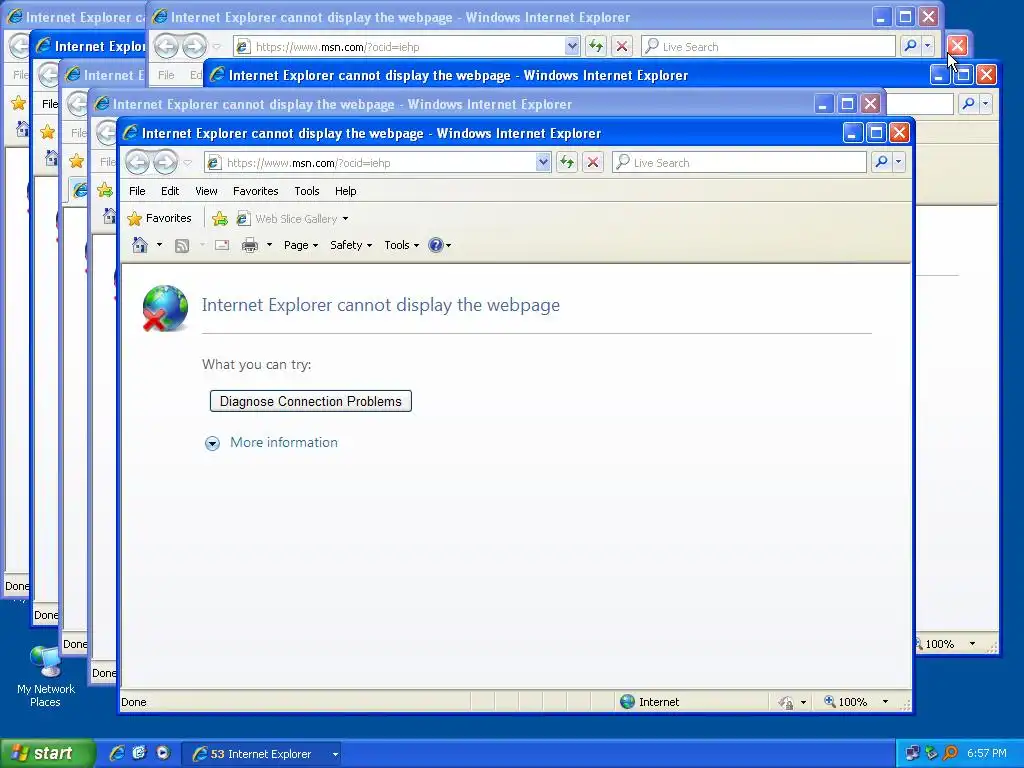Open File menu in front window
Viewport: 1024px width, 768px height.
[x=137, y=191]
